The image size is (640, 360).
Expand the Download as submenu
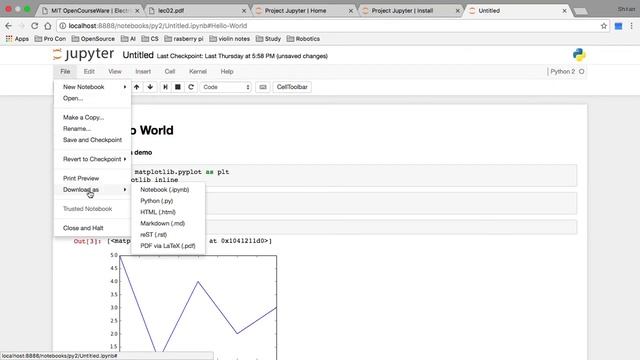[93, 189]
